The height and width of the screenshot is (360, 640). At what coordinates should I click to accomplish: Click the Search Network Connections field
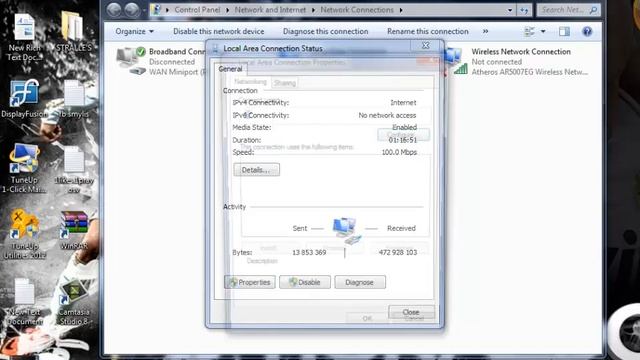(x=569, y=10)
